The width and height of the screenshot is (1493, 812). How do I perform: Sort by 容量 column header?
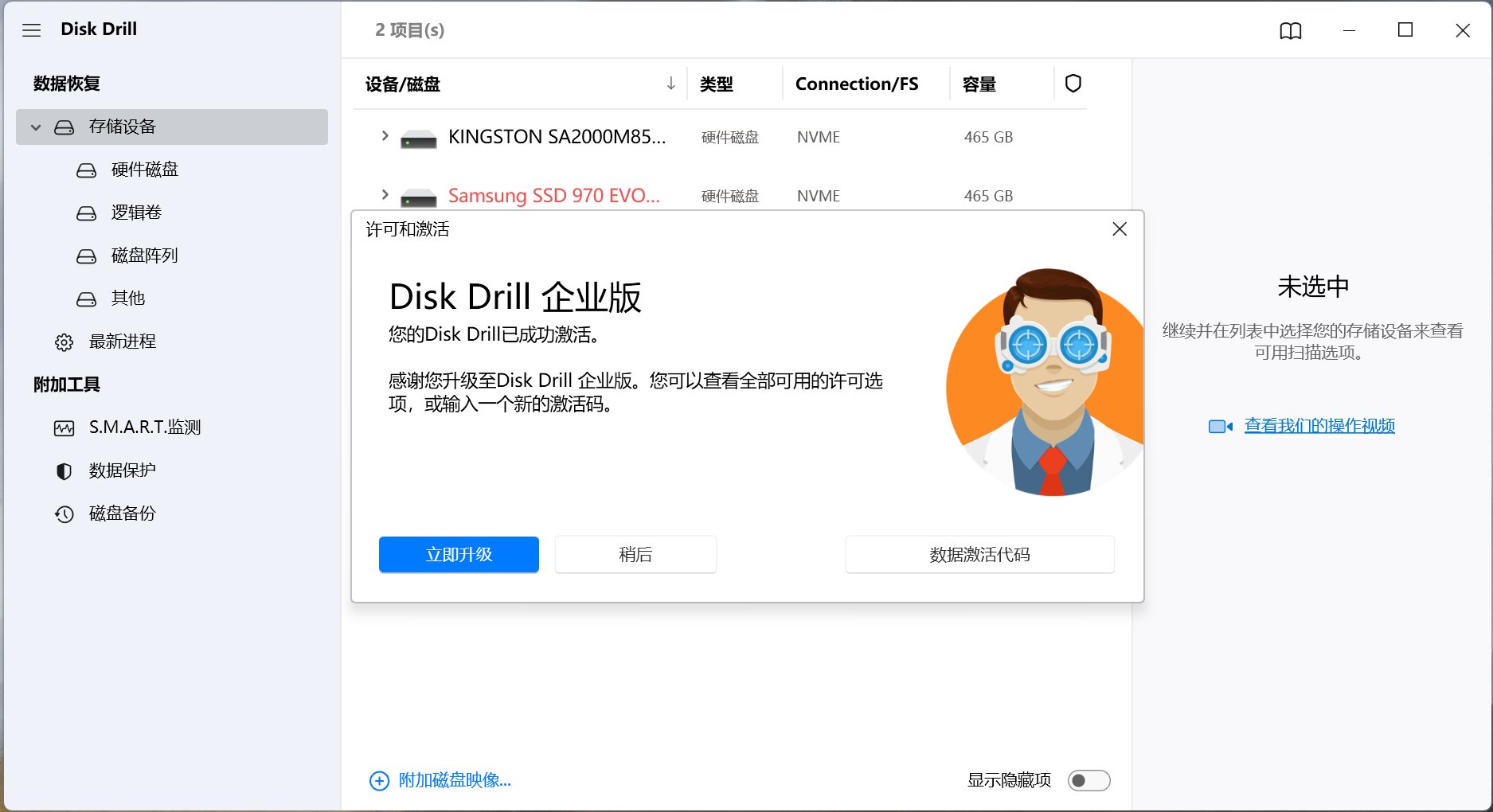979,84
